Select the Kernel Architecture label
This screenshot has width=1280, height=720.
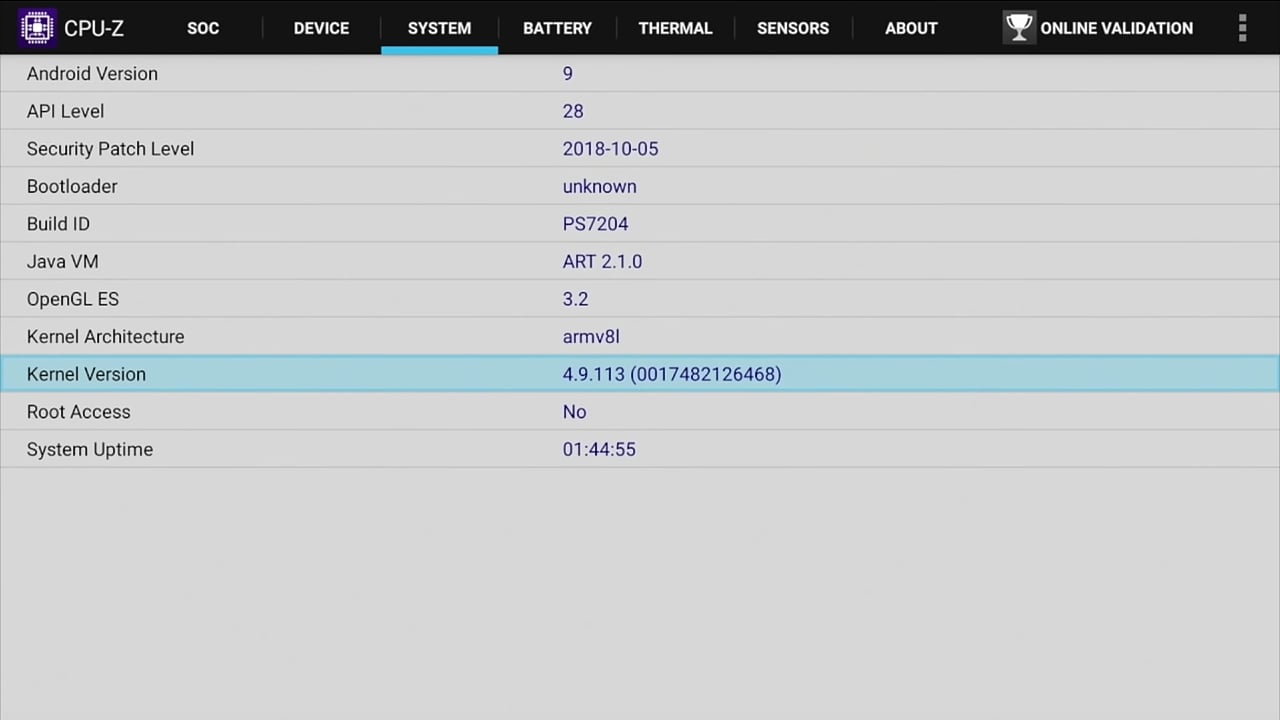click(x=105, y=337)
